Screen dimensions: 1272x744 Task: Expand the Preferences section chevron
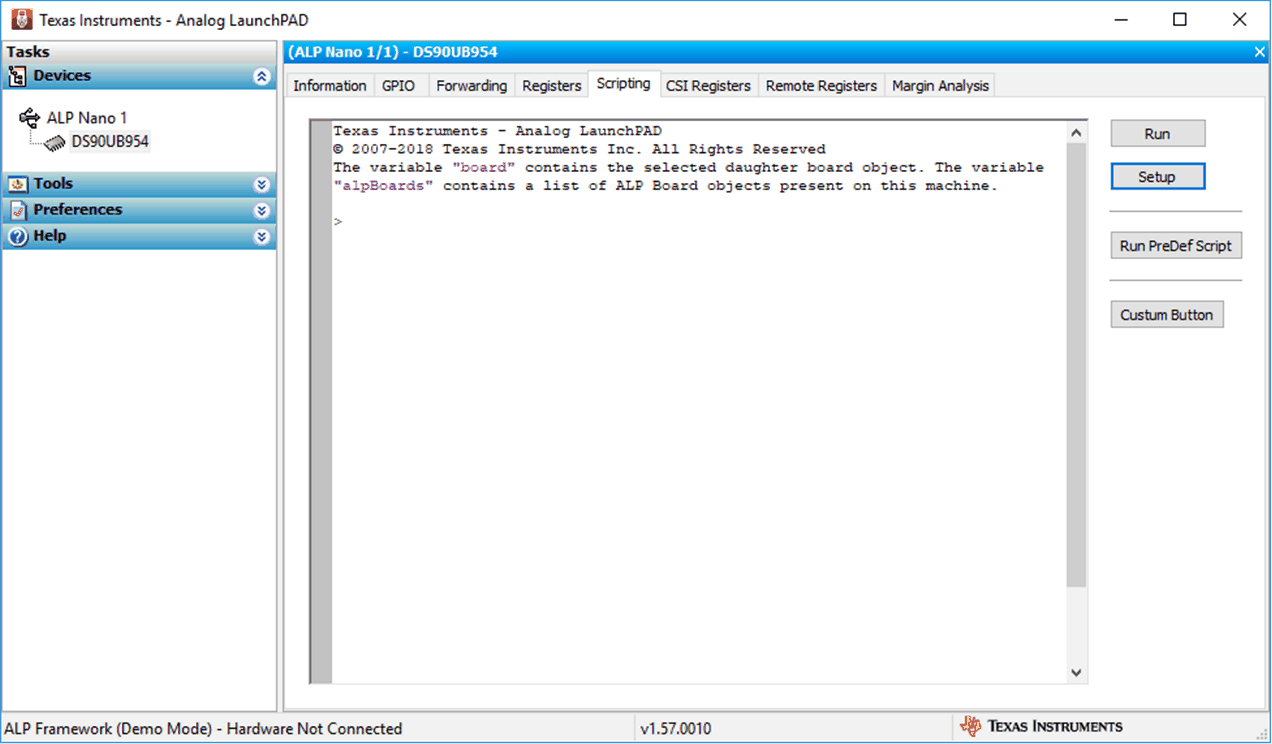[262, 211]
